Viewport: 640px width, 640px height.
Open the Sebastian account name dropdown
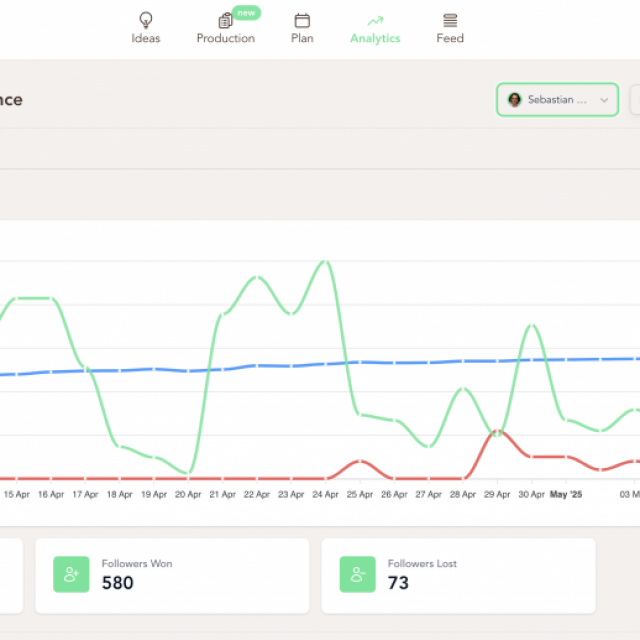pyautogui.click(x=556, y=100)
